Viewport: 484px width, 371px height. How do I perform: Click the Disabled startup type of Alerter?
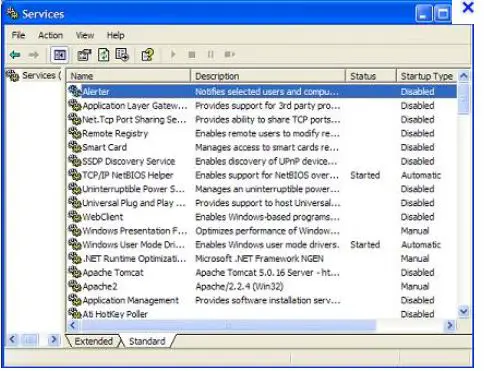[x=417, y=91]
